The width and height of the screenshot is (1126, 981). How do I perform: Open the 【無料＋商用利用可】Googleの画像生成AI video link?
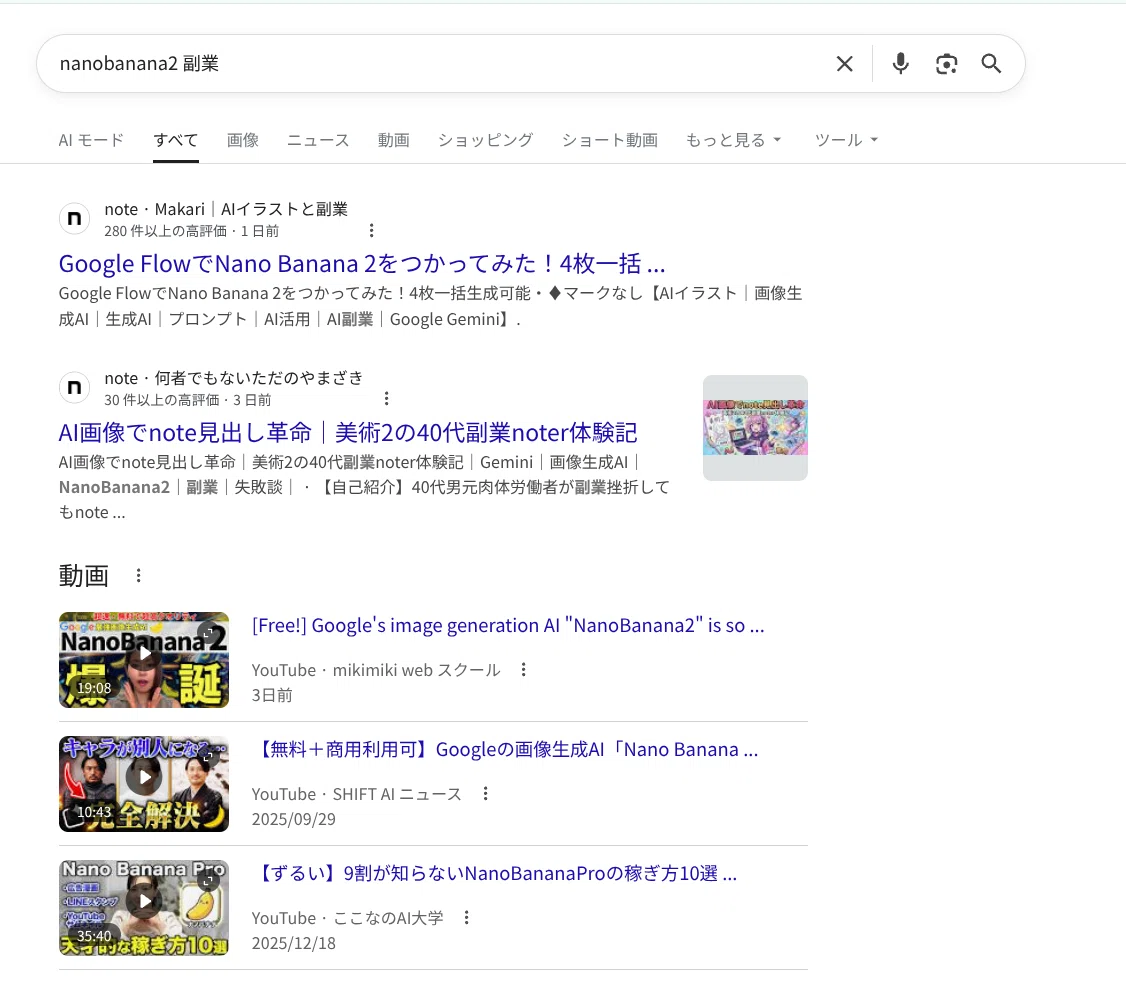click(x=505, y=750)
